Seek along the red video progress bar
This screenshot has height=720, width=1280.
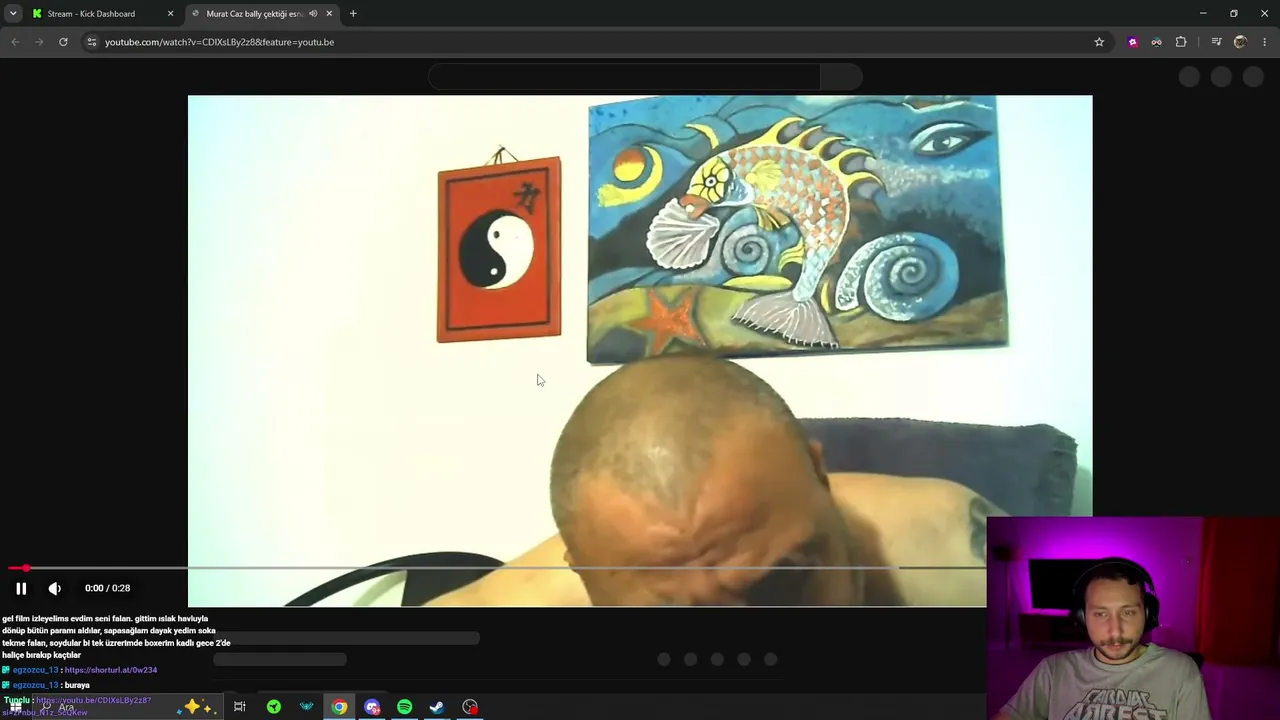[x=497, y=568]
